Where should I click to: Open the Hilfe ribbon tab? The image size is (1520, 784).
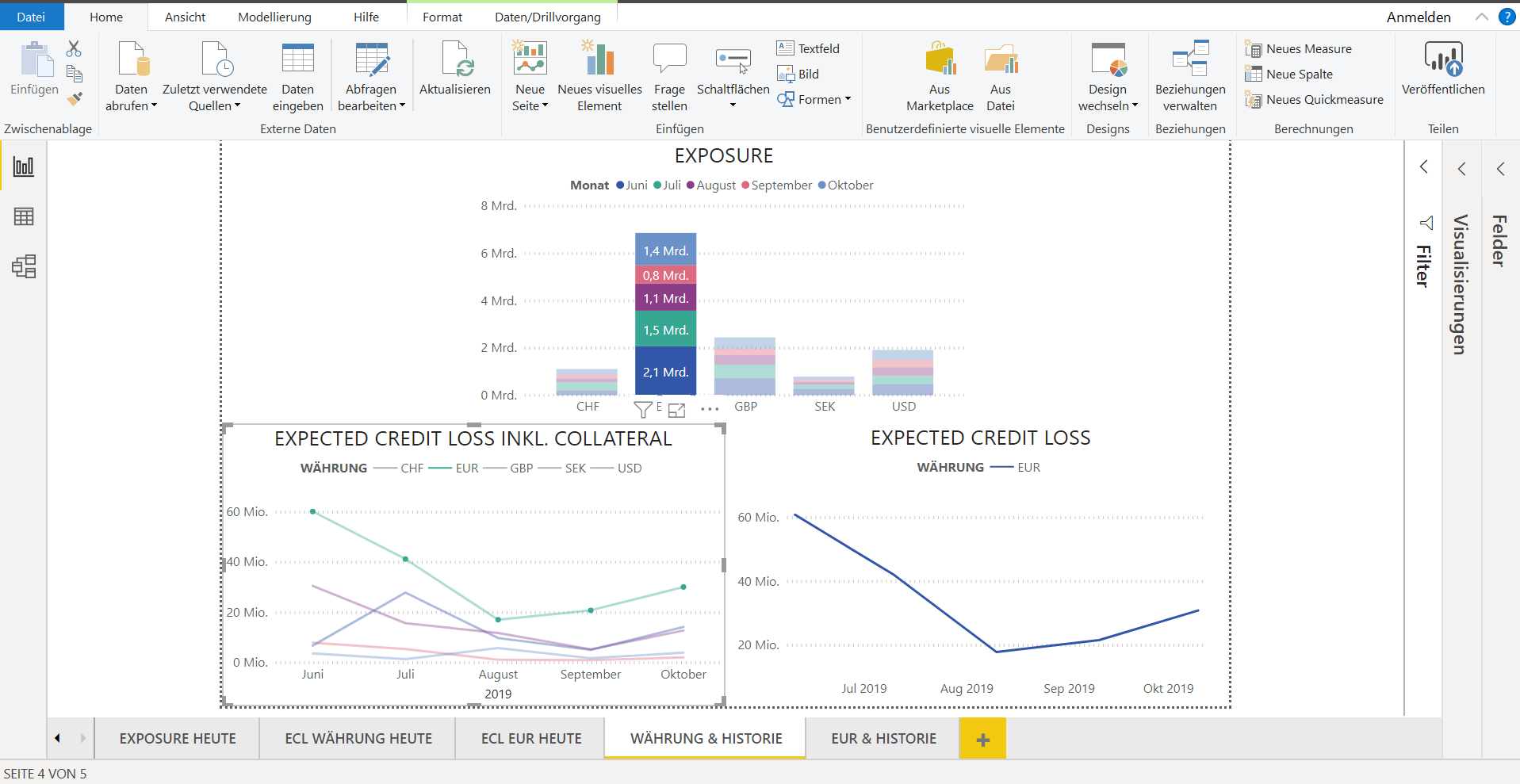click(x=366, y=17)
